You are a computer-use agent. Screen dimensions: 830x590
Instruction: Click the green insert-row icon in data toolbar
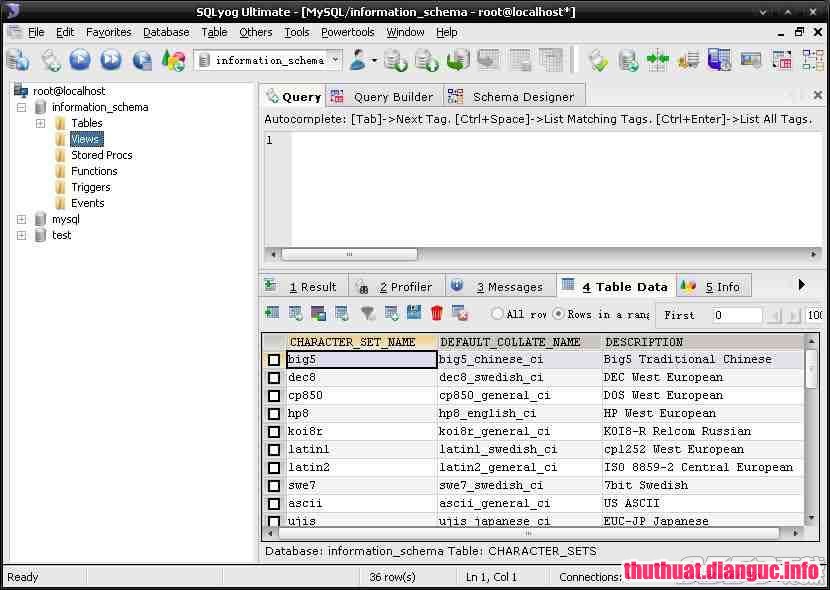click(x=272, y=313)
